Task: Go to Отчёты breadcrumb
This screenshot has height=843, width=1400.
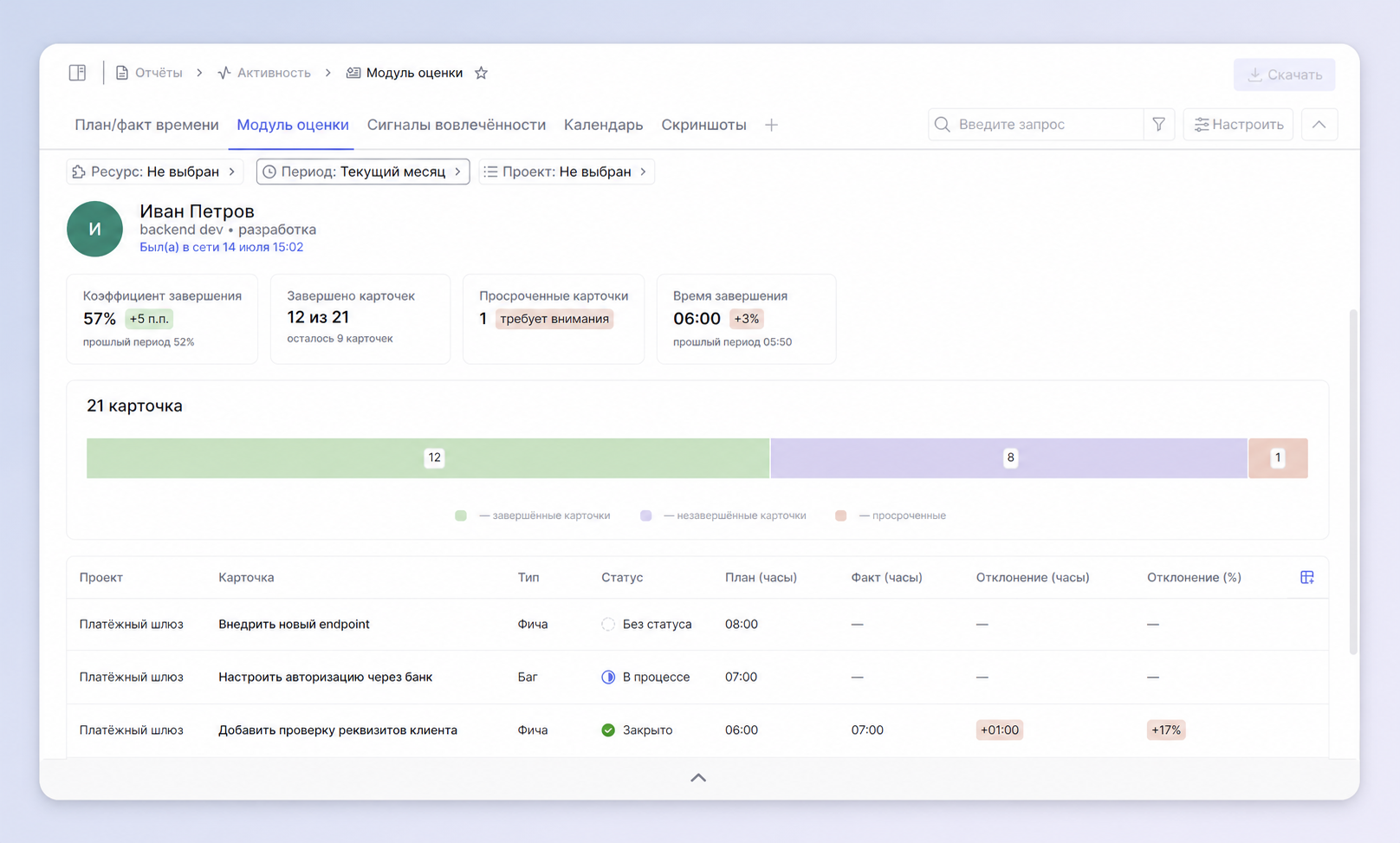Action: [x=159, y=73]
